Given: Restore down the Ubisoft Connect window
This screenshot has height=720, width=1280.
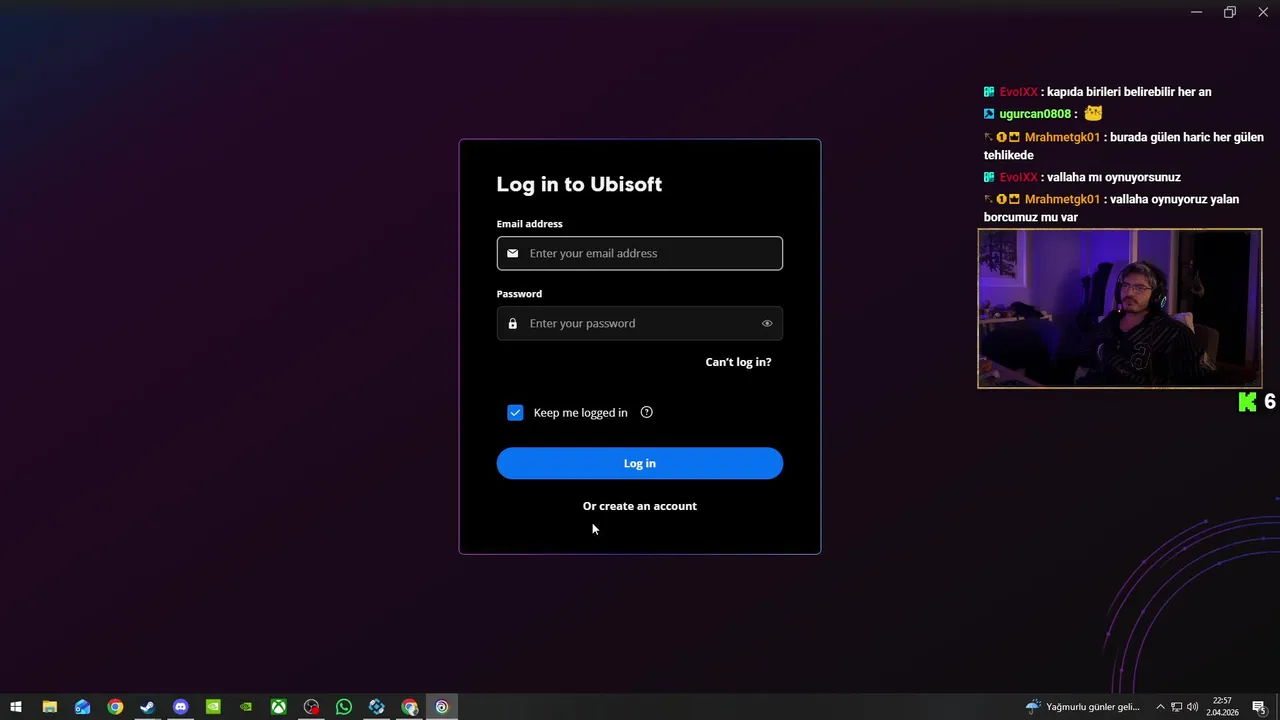Looking at the screenshot, I should click(1230, 12).
